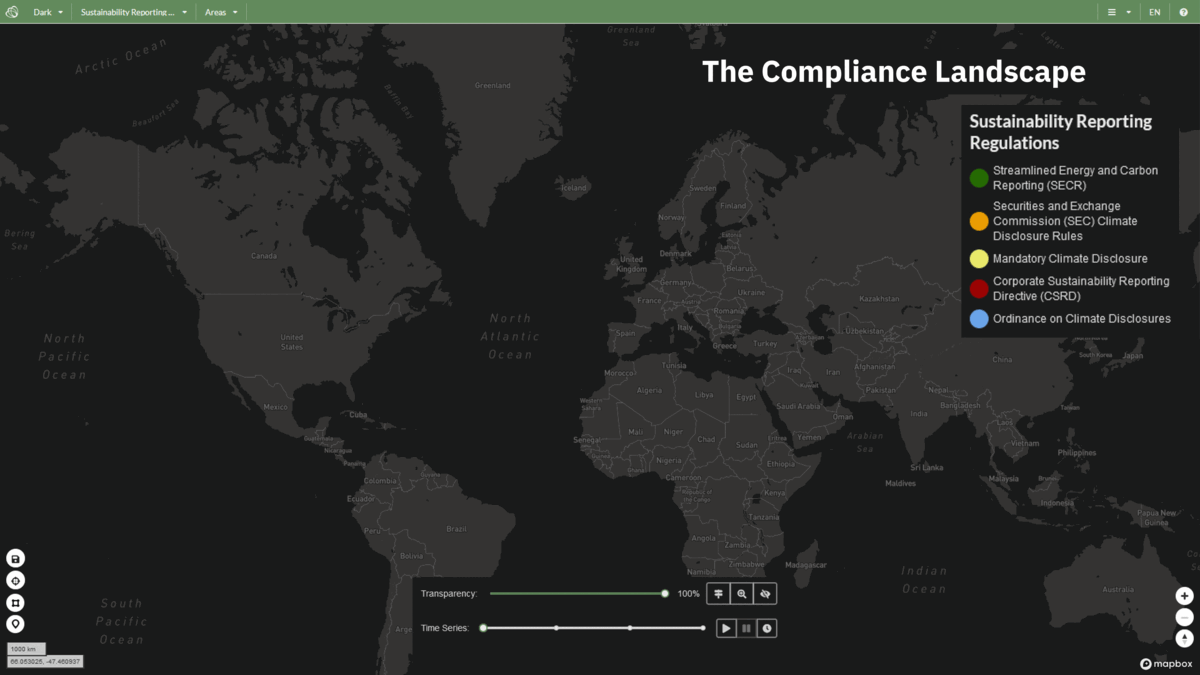1200x675 pixels.
Task: Expand the Sustainability Reporting layer dropdown
Action: coord(133,12)
